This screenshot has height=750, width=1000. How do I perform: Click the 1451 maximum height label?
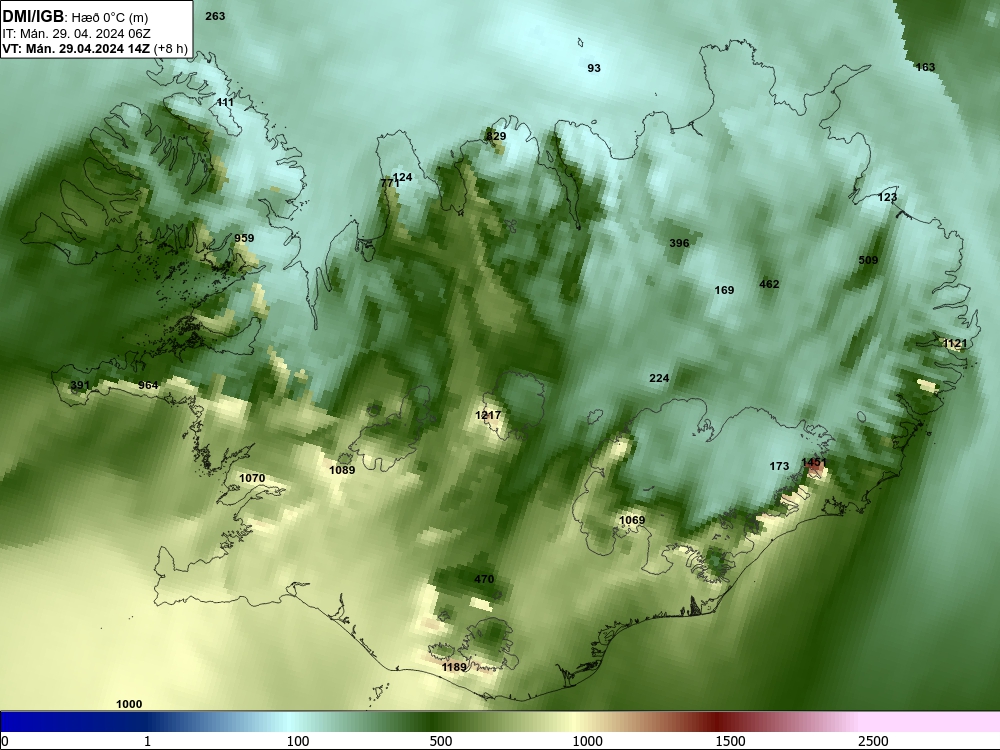point(814,462)
